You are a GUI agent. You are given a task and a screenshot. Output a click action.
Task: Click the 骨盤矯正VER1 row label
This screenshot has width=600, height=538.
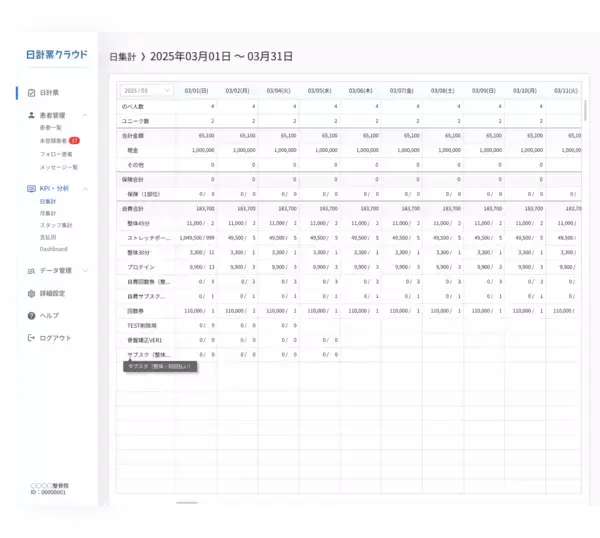pyautogui.click(x=145, y=340)
